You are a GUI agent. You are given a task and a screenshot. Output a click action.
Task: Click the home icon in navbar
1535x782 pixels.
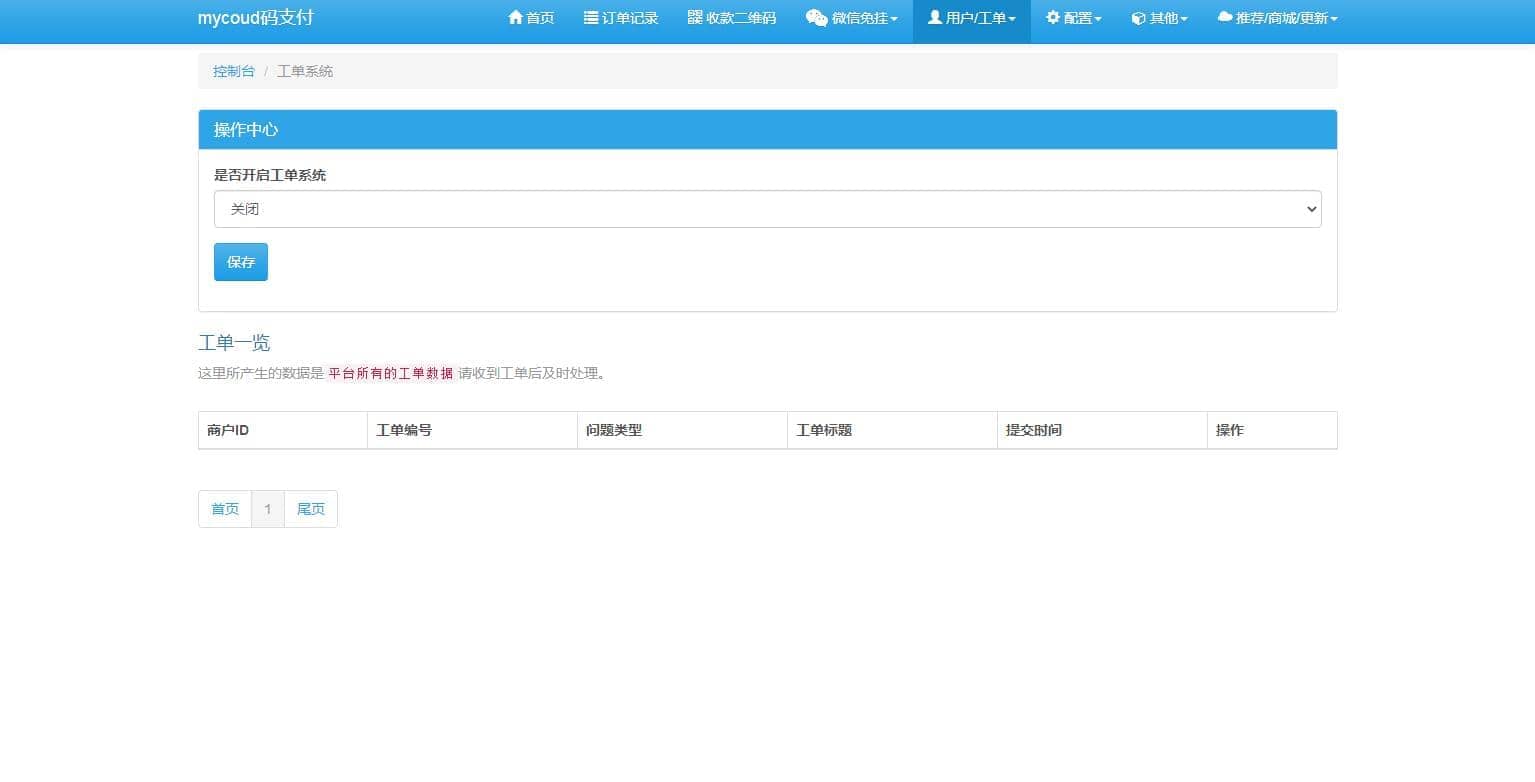[515, 18]
